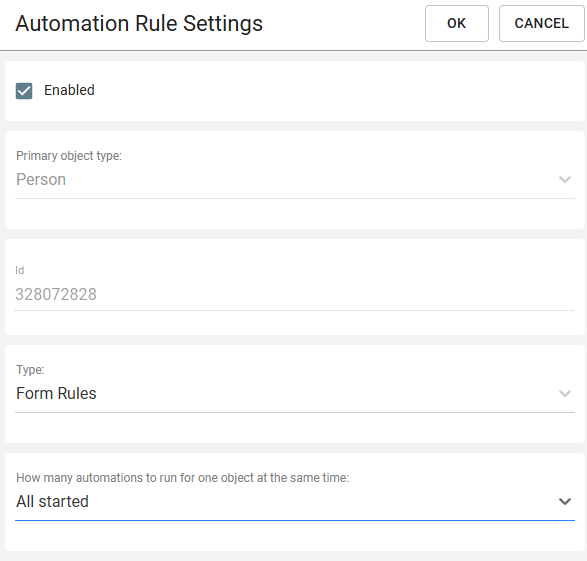This screenshot has height=561, width=587.
Task: Click the 'How many automations to run' label
Action: 182,478
